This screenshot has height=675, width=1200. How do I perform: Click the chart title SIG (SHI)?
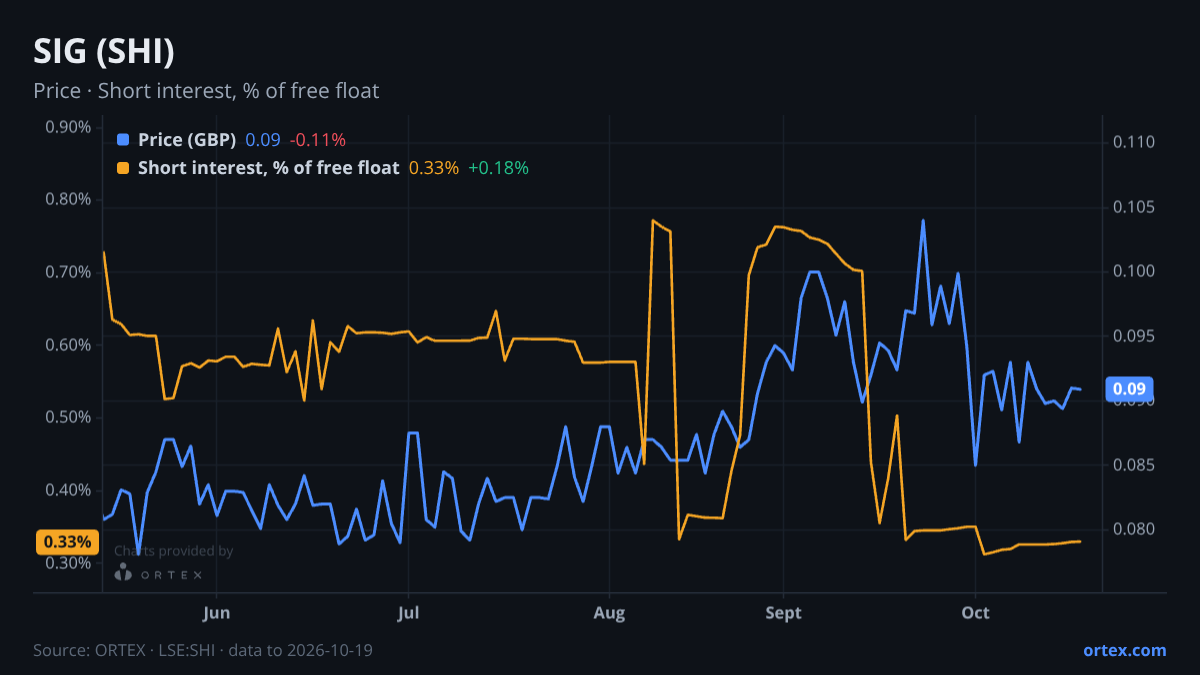coord(104,51)
